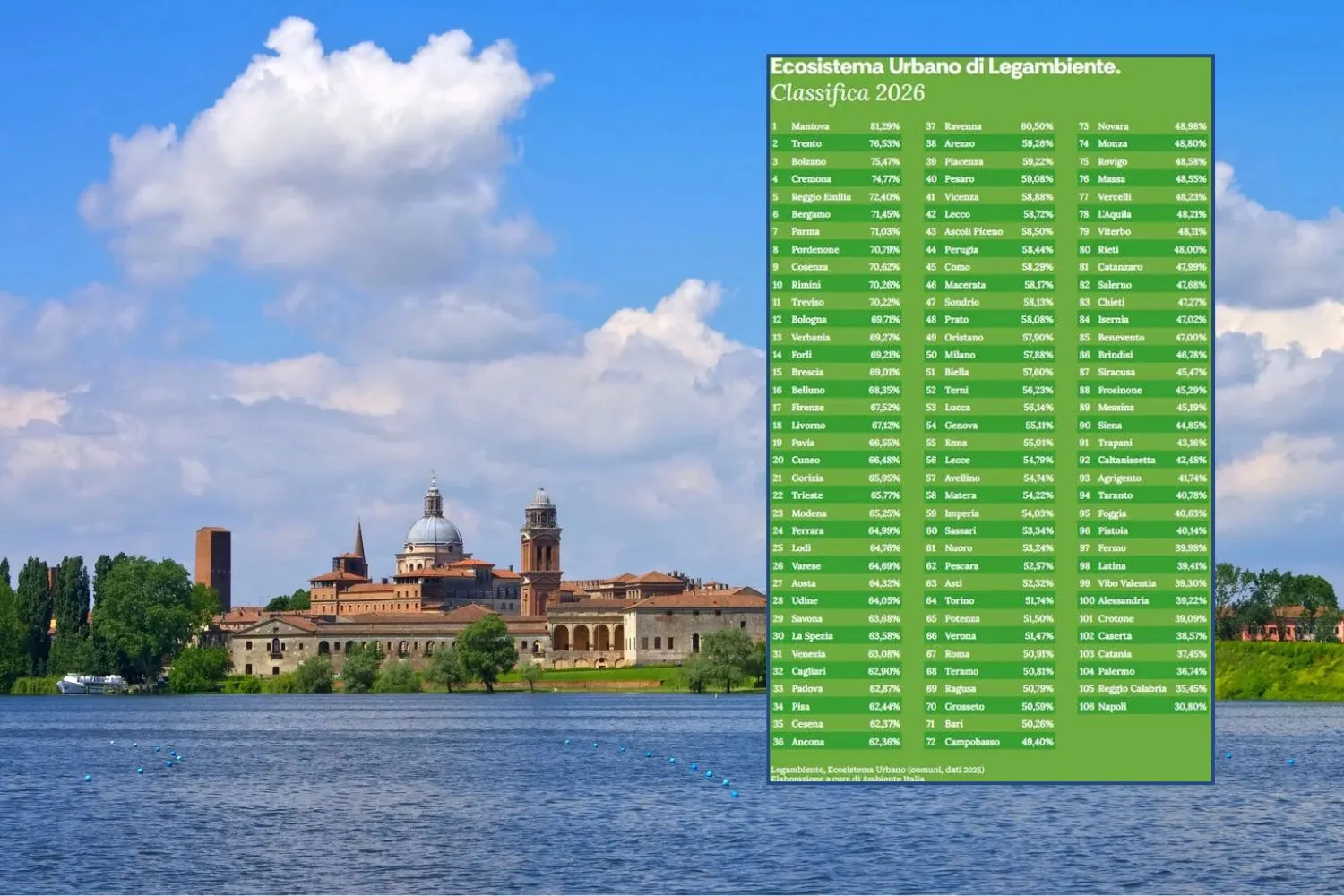The width and height of the screenshot is (1344, 896).
Task: Select the "Ascoli Piceno" city name
Action: pyautogui.click(x=974, y=232)
